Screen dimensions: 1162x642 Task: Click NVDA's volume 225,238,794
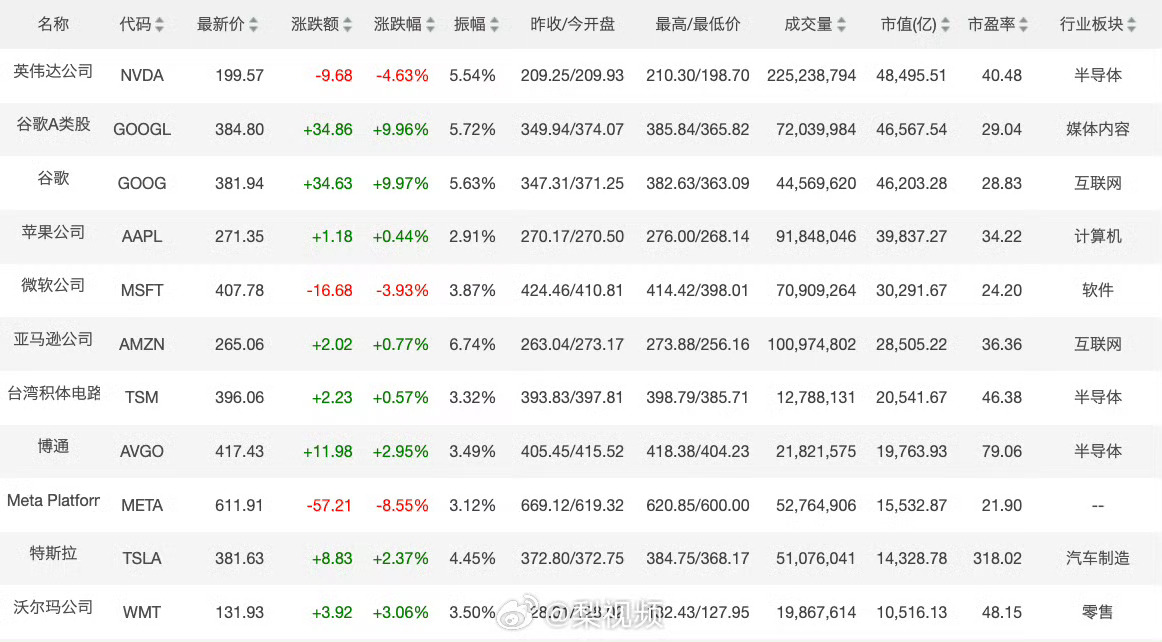click(x=811, y=76)
